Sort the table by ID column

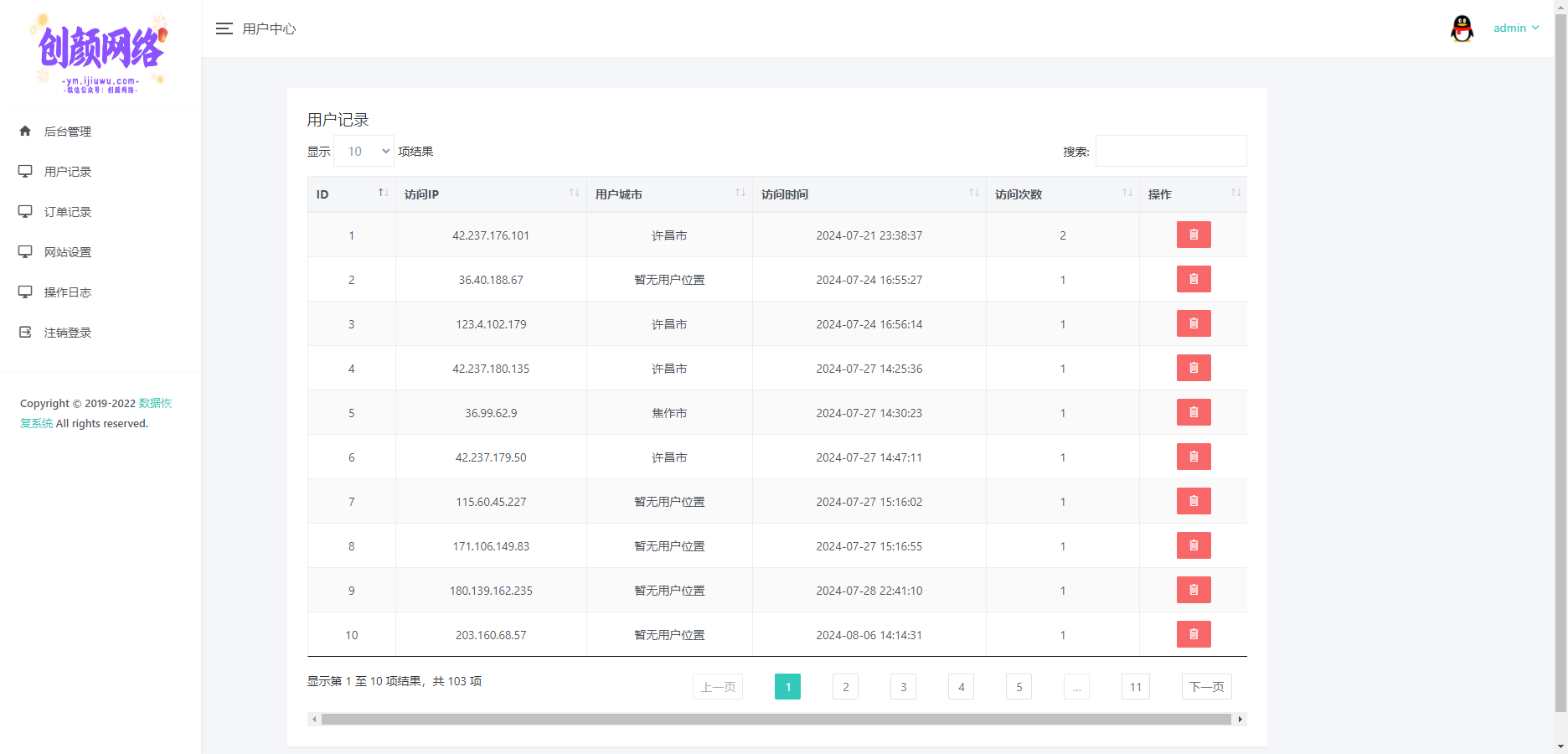[351, 194]
